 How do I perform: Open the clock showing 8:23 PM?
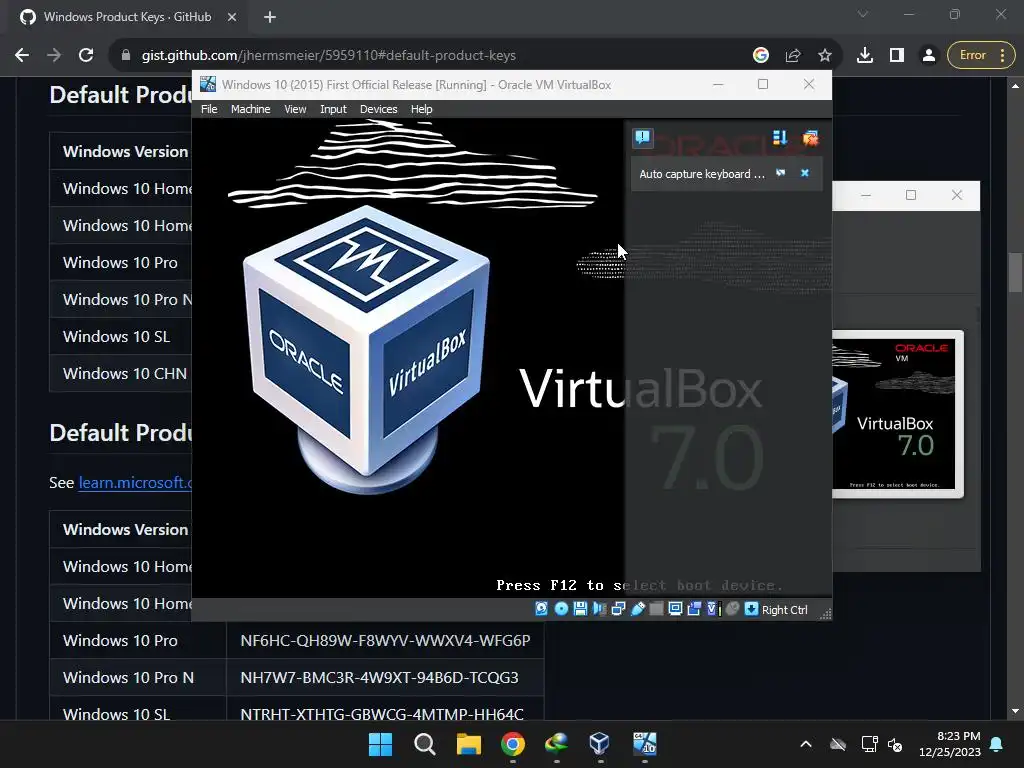[950, 744]
